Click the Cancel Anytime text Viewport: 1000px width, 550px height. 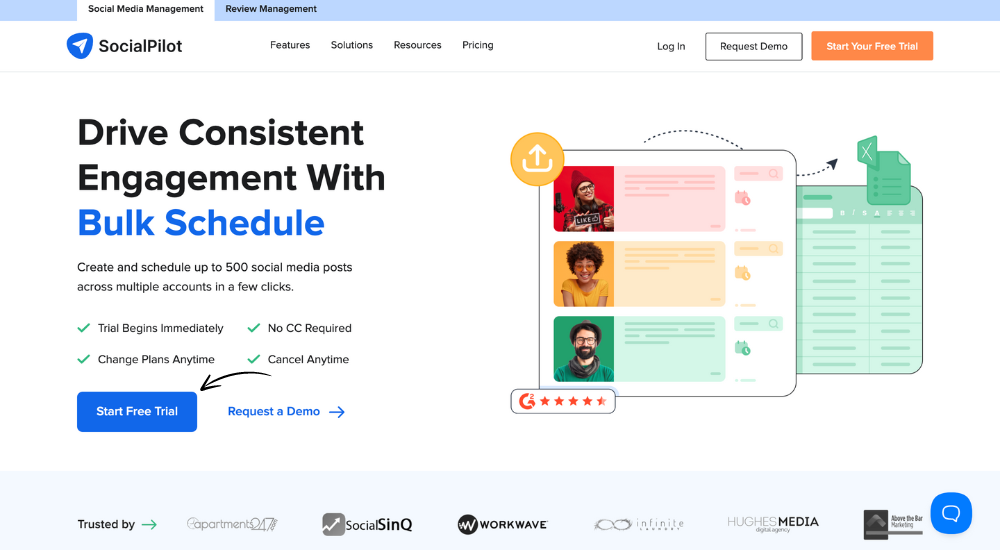(308, 359)
